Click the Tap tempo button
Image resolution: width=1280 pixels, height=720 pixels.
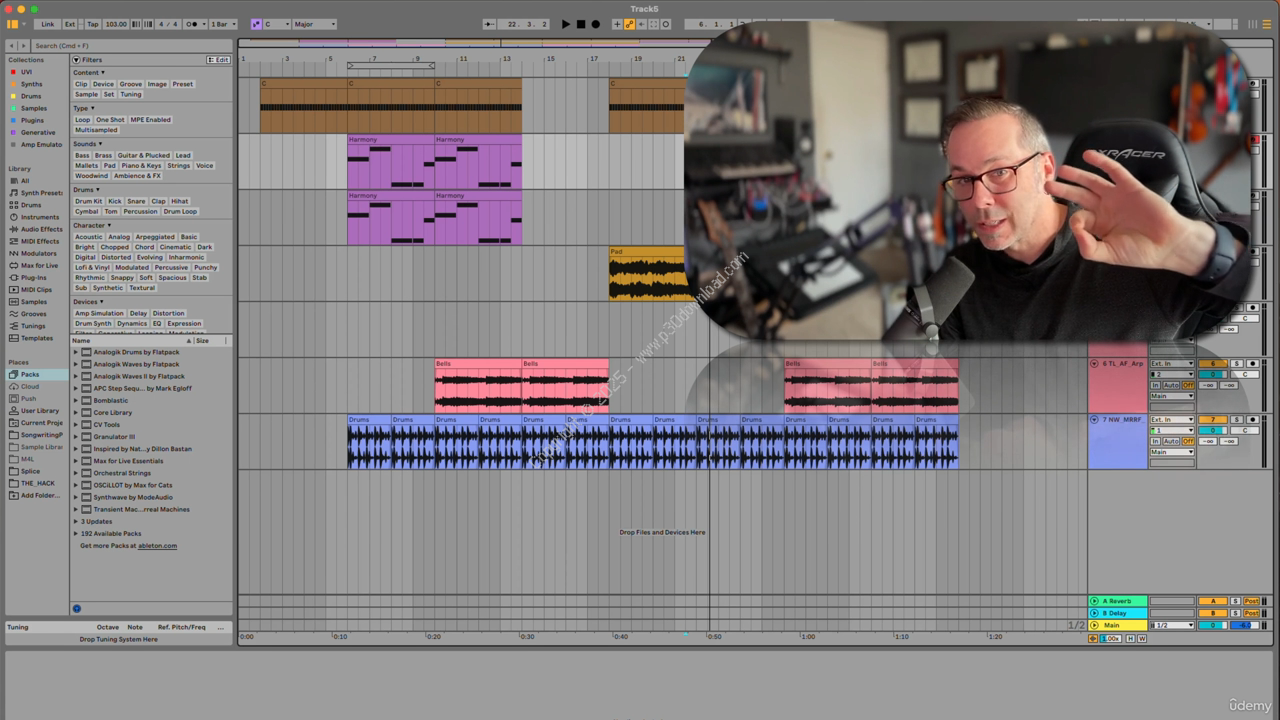pyautogui.click(x=92, y=24)
